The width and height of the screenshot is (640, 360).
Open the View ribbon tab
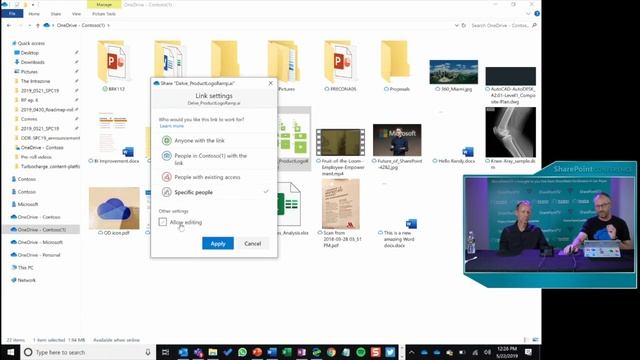(76, 13)
